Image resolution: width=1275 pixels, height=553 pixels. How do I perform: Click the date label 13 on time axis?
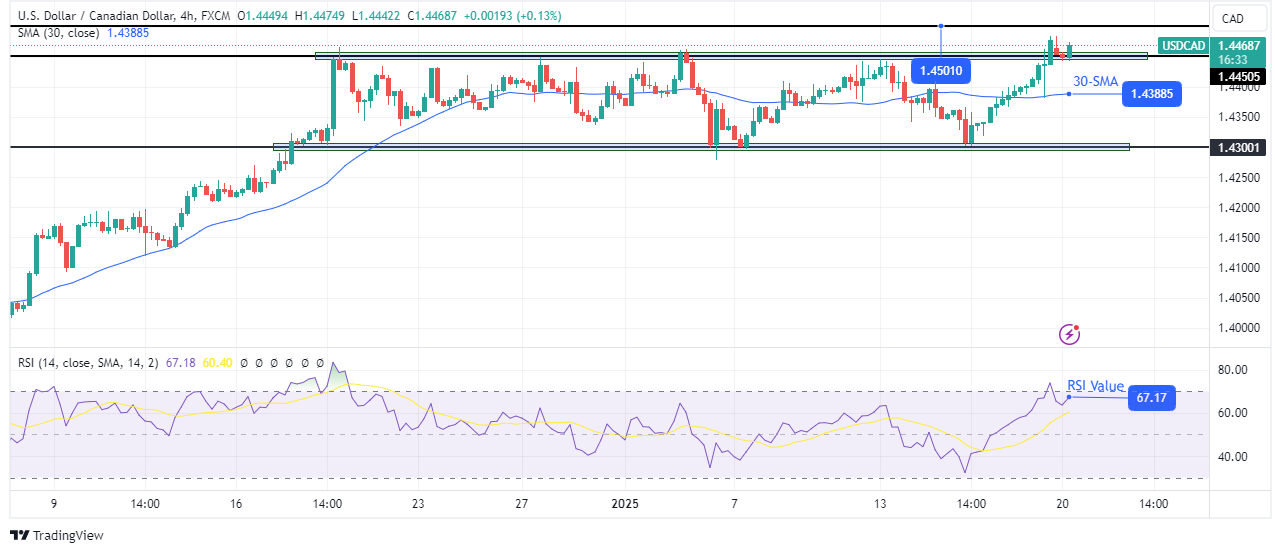coord(880,505)
